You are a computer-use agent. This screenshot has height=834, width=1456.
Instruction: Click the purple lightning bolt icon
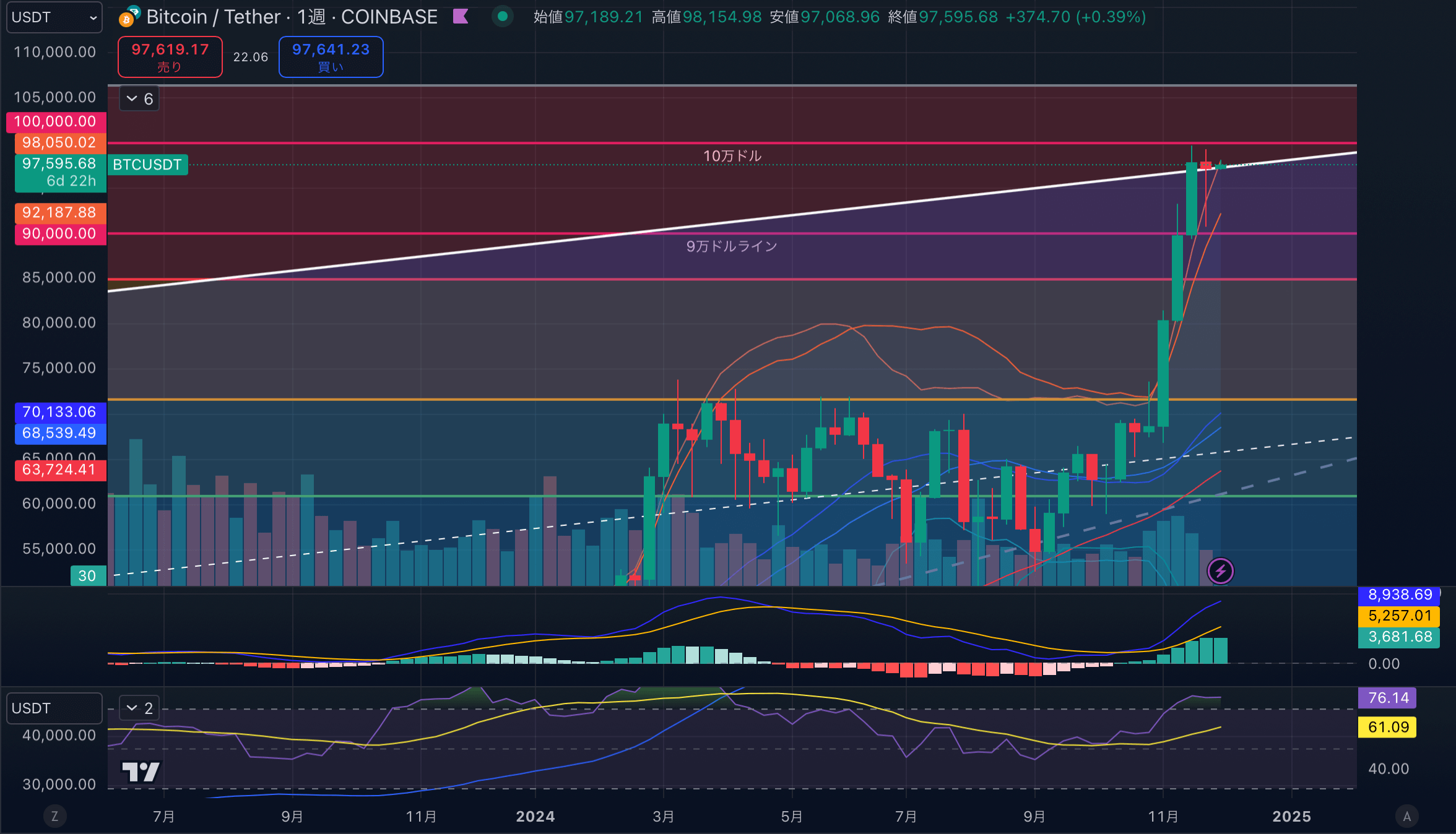pyautogui.click(x=1220, y=571)
